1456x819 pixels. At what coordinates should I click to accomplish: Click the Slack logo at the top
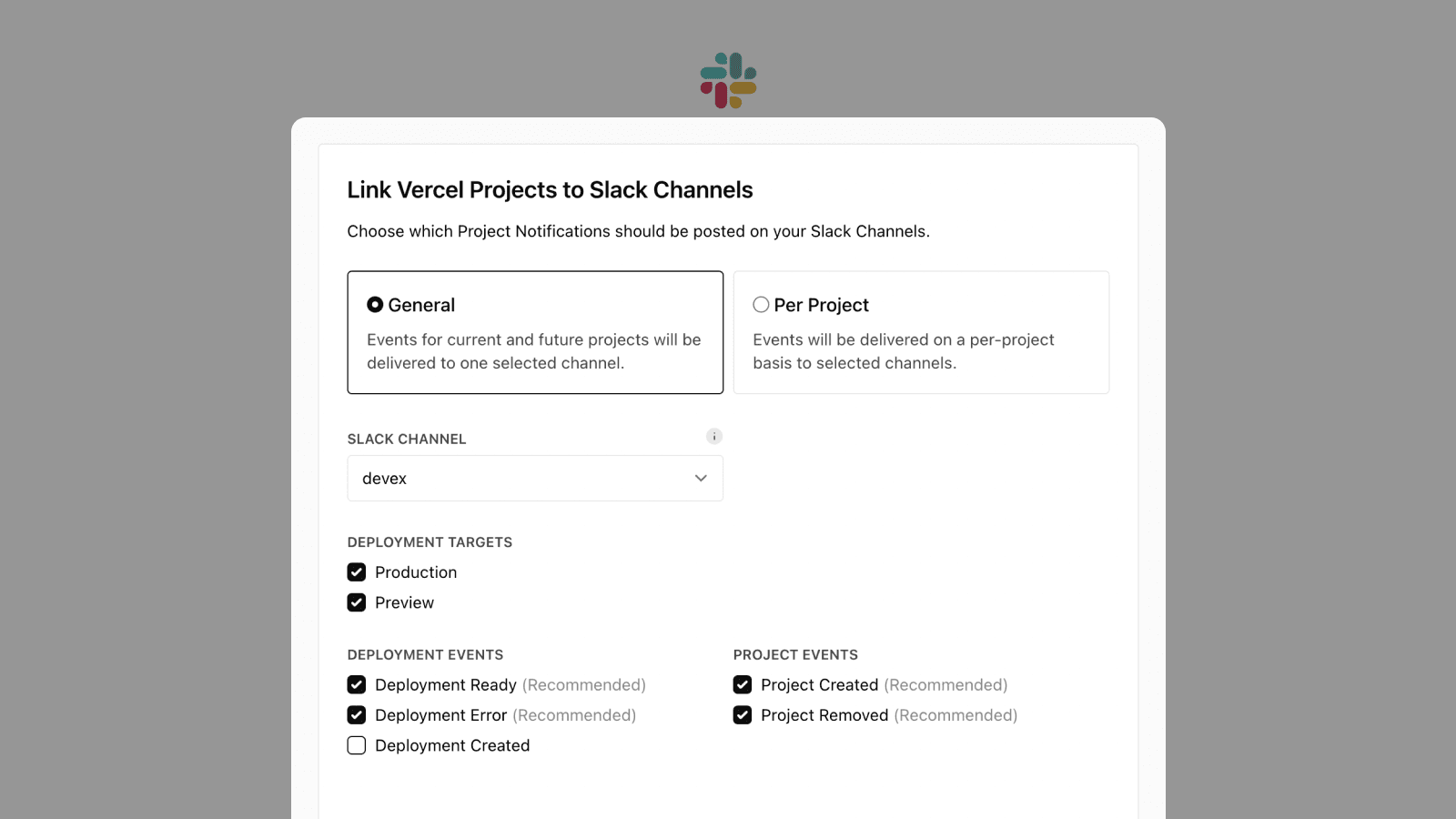(728, 80)
